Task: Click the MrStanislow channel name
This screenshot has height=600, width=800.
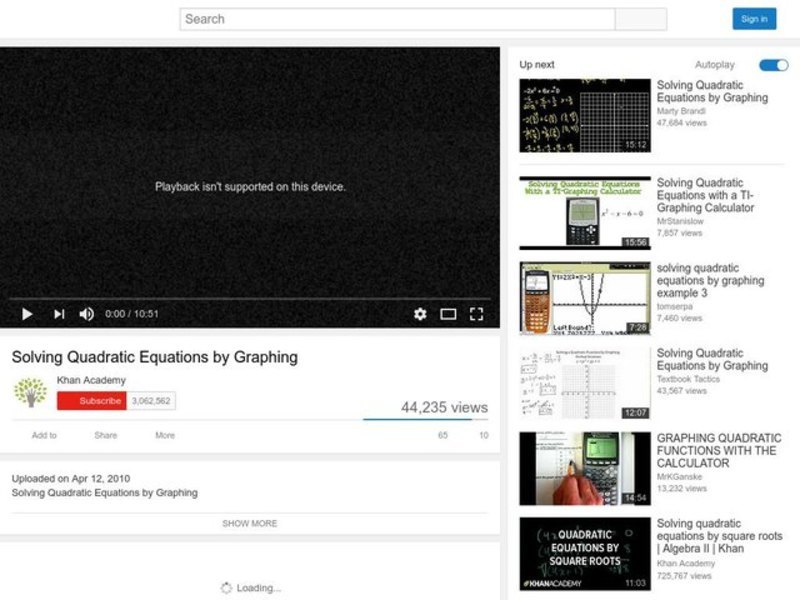Action: pyautogui.click(x=680, y=221)
